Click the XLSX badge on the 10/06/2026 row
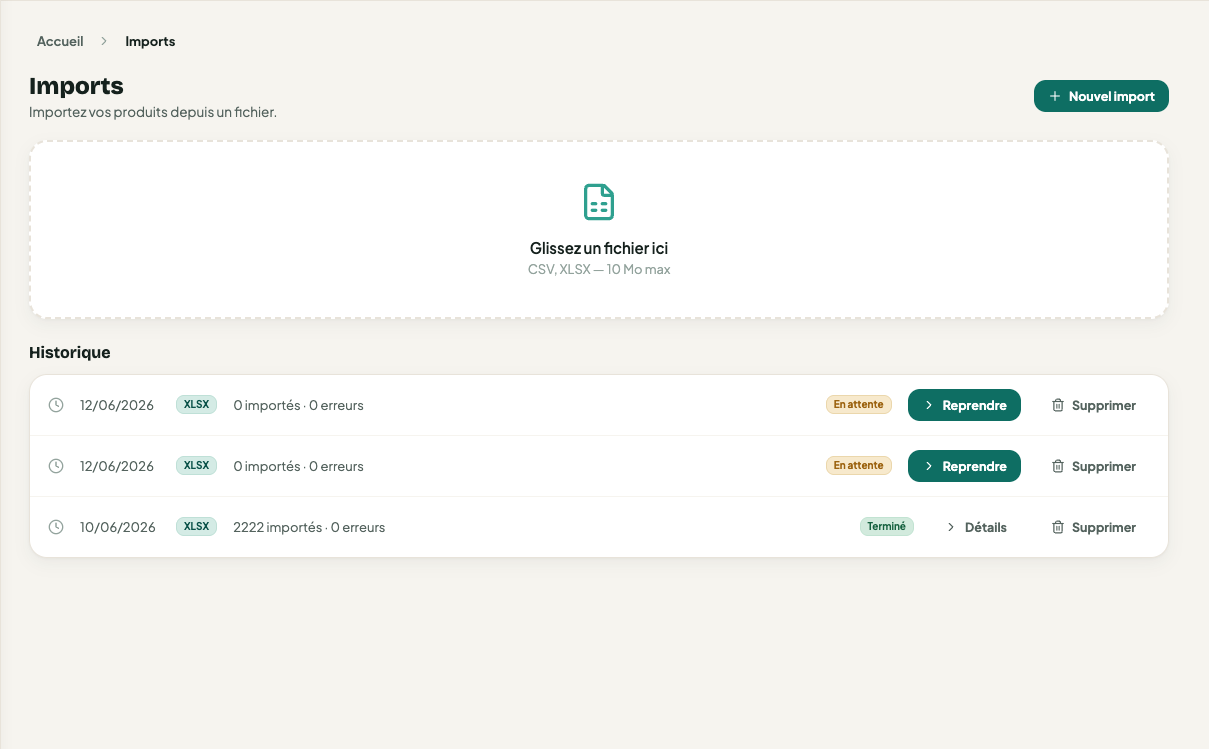Image resolution: width=1209 pixels, height=749 pixels. (196, 526)
